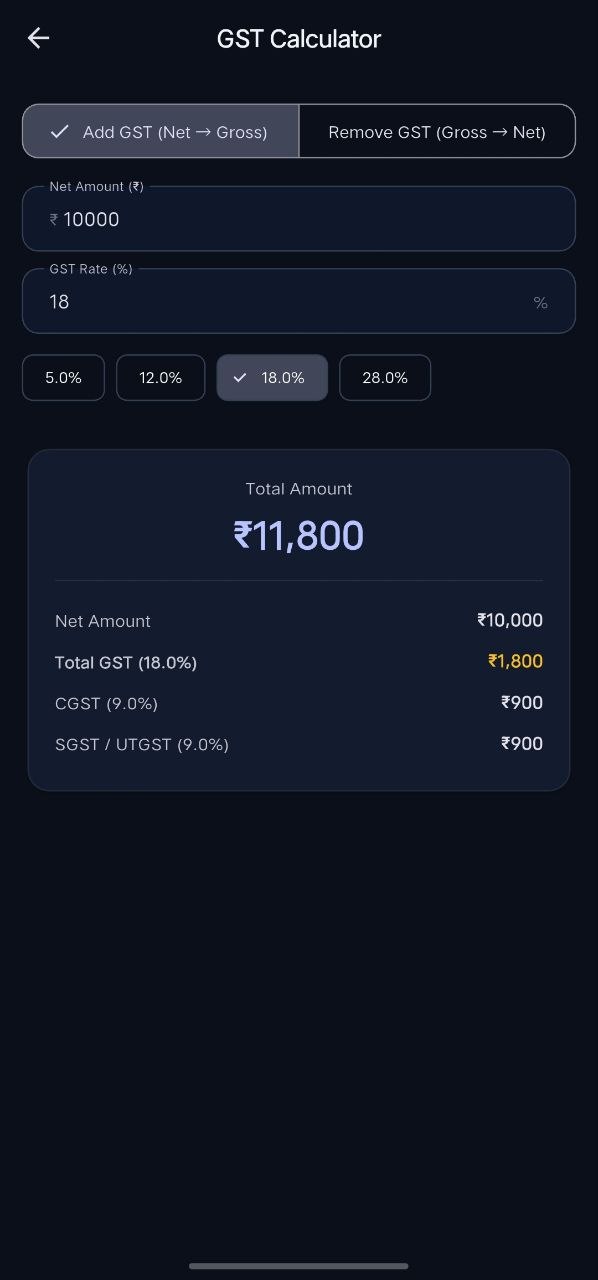Image resolution: width=598 pixels, height=1280 pixels.
Task: Tap the ₹1,800 GST amount value
Action: (x=515, y=661)
